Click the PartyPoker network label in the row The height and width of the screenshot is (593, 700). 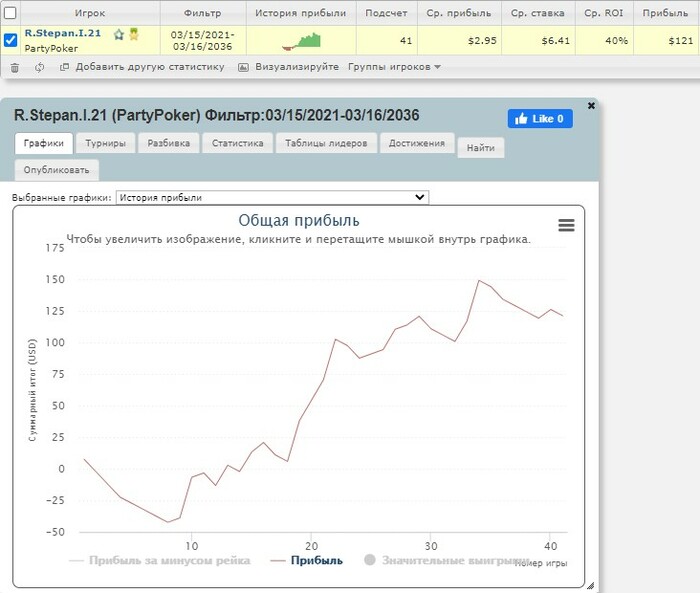click(51, 48)
